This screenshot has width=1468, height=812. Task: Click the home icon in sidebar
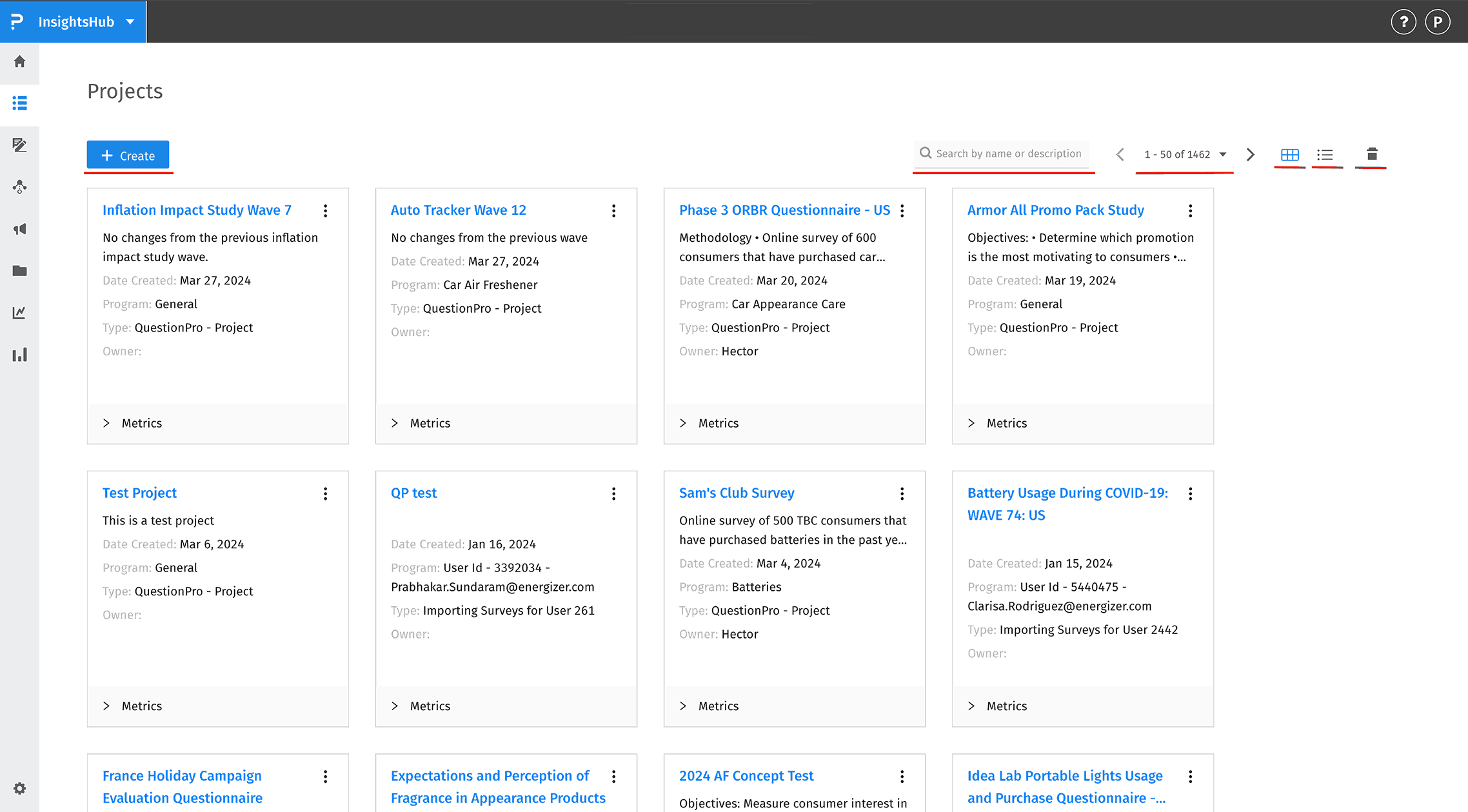(19, 62)
